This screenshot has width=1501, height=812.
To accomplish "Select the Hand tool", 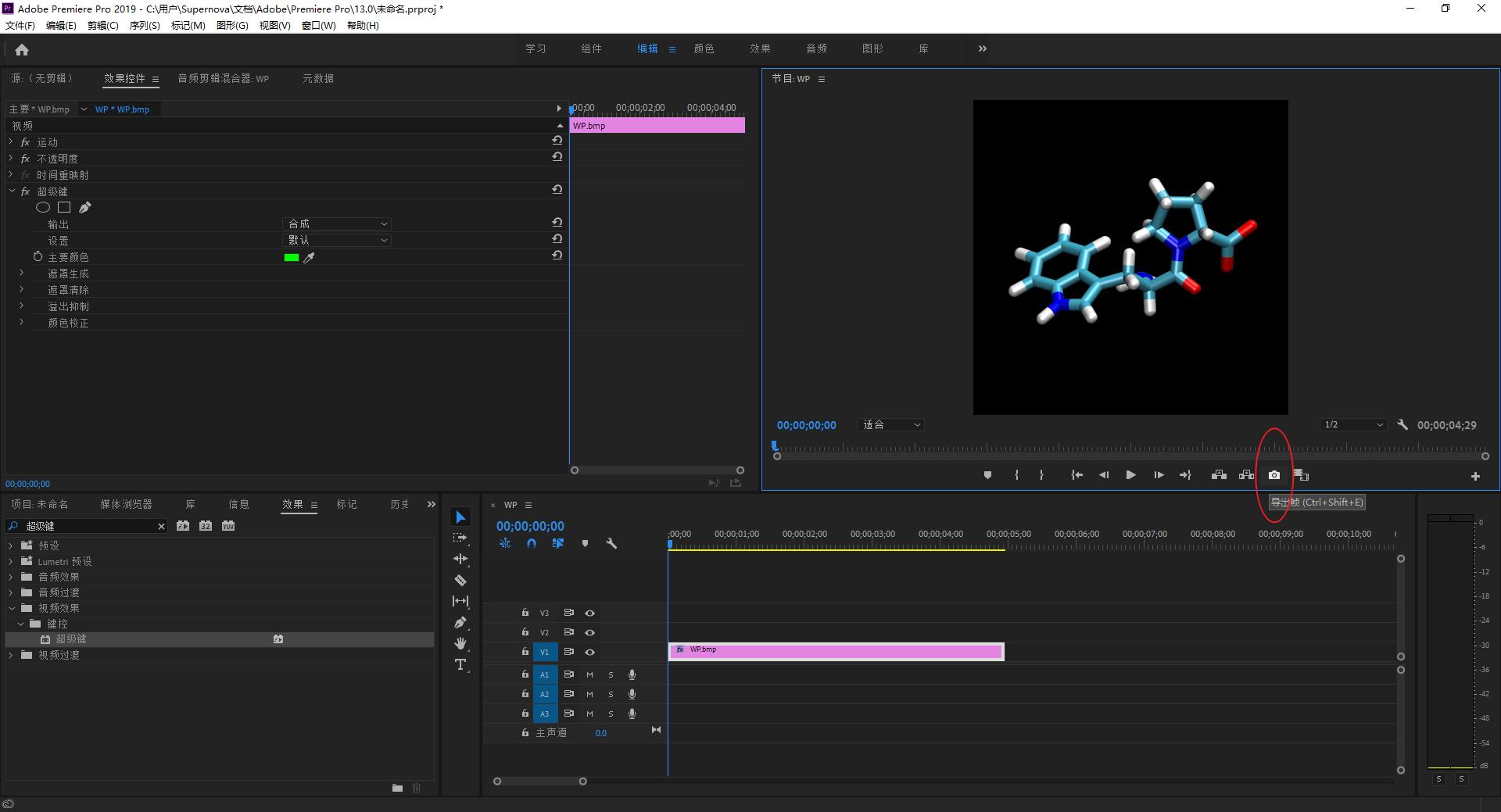I will click(460, 643).
